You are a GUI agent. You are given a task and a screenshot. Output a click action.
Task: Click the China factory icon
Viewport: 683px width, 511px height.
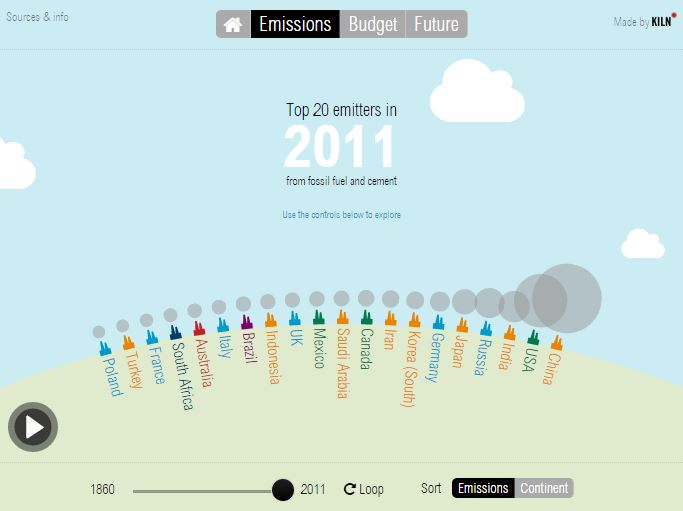pyautogui.click(x=557, y=342)
